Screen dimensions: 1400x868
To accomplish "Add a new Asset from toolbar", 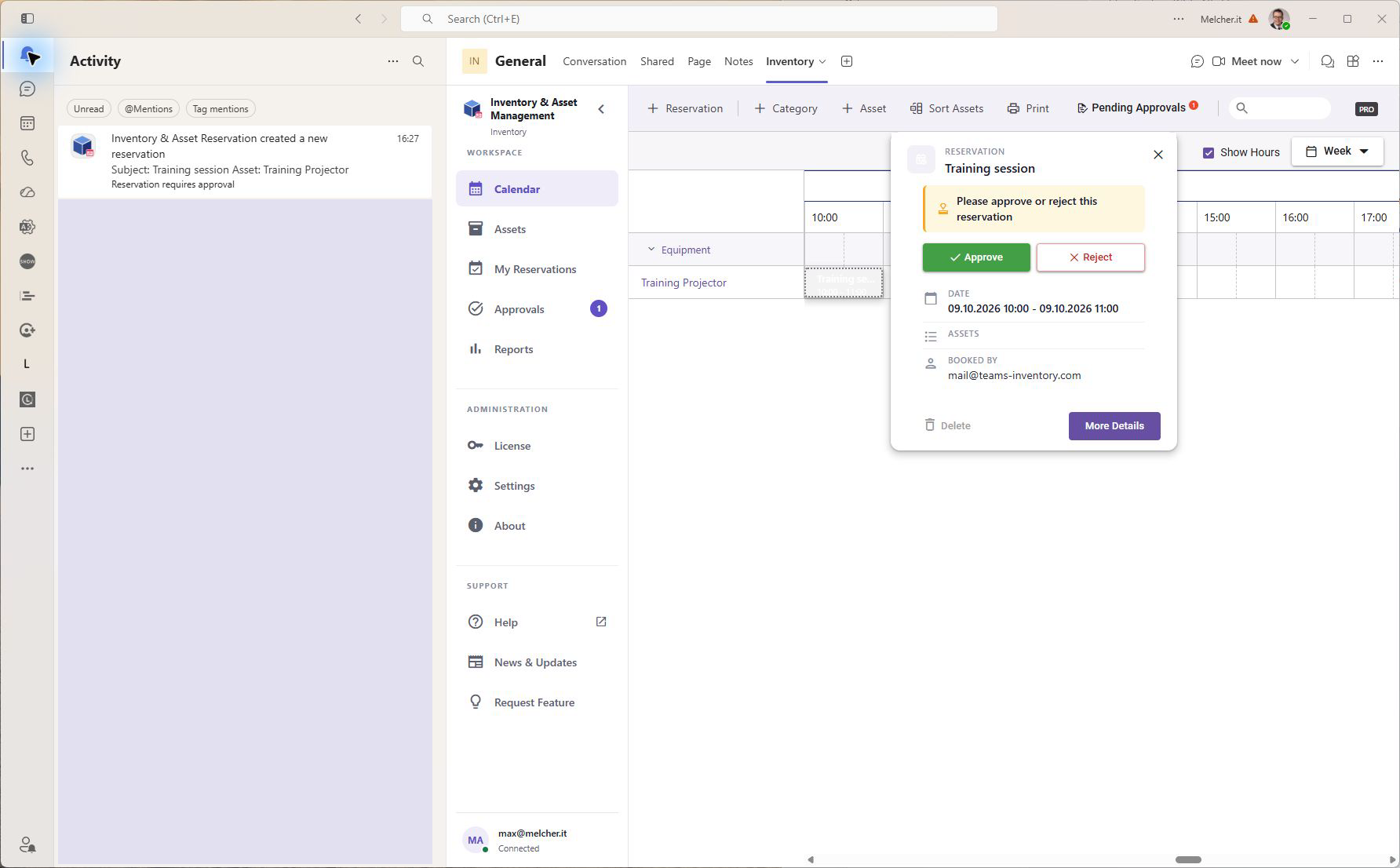I will pos(864,108).
